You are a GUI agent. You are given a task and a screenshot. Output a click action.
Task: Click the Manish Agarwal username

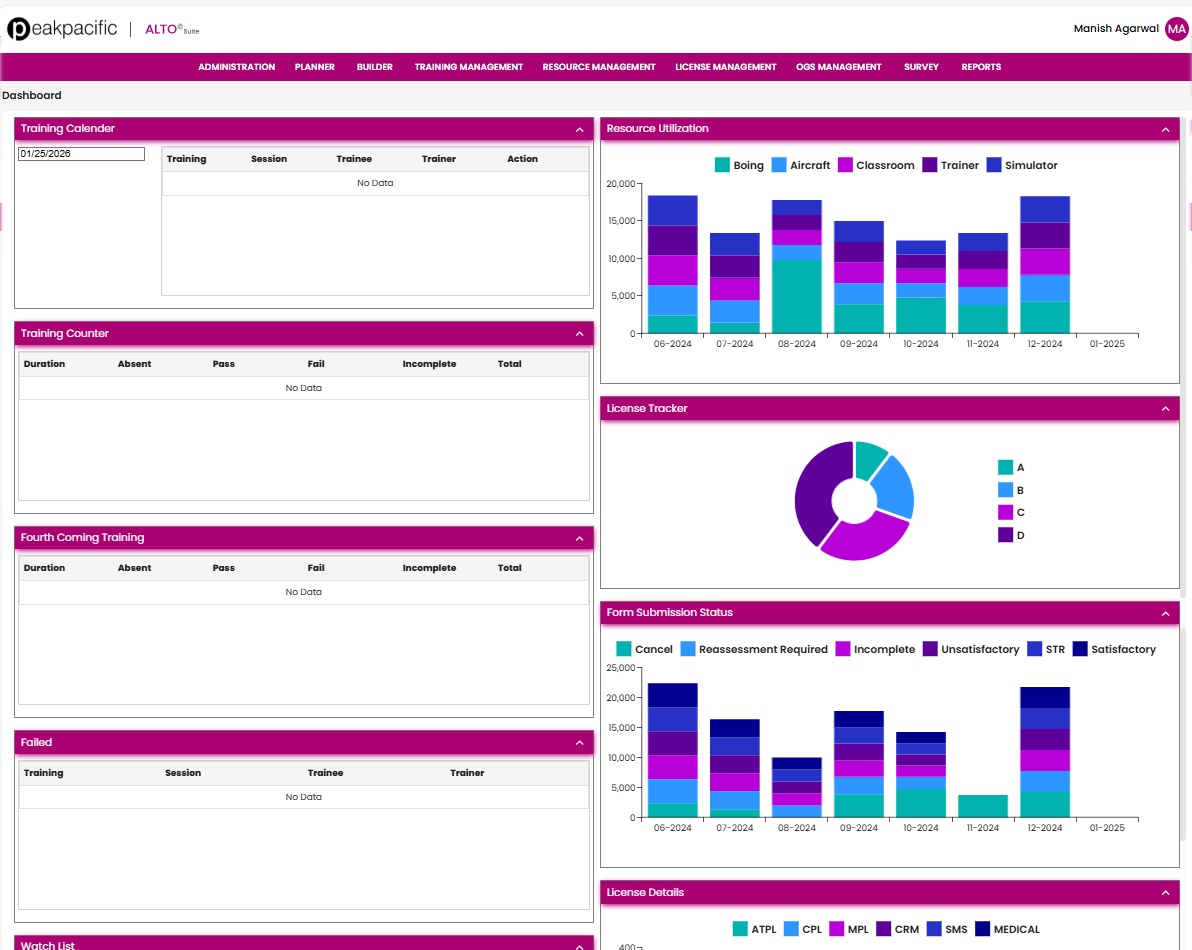point(1116,29)
